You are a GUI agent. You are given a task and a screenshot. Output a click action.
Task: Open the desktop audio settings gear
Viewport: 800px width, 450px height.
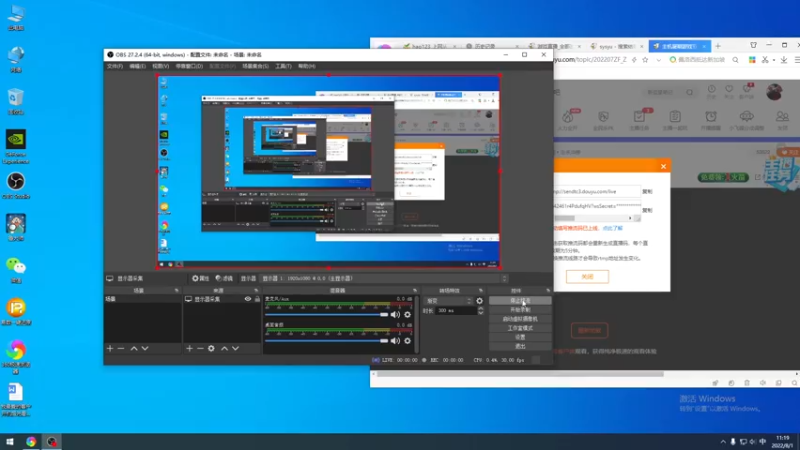tap(407, 341)
